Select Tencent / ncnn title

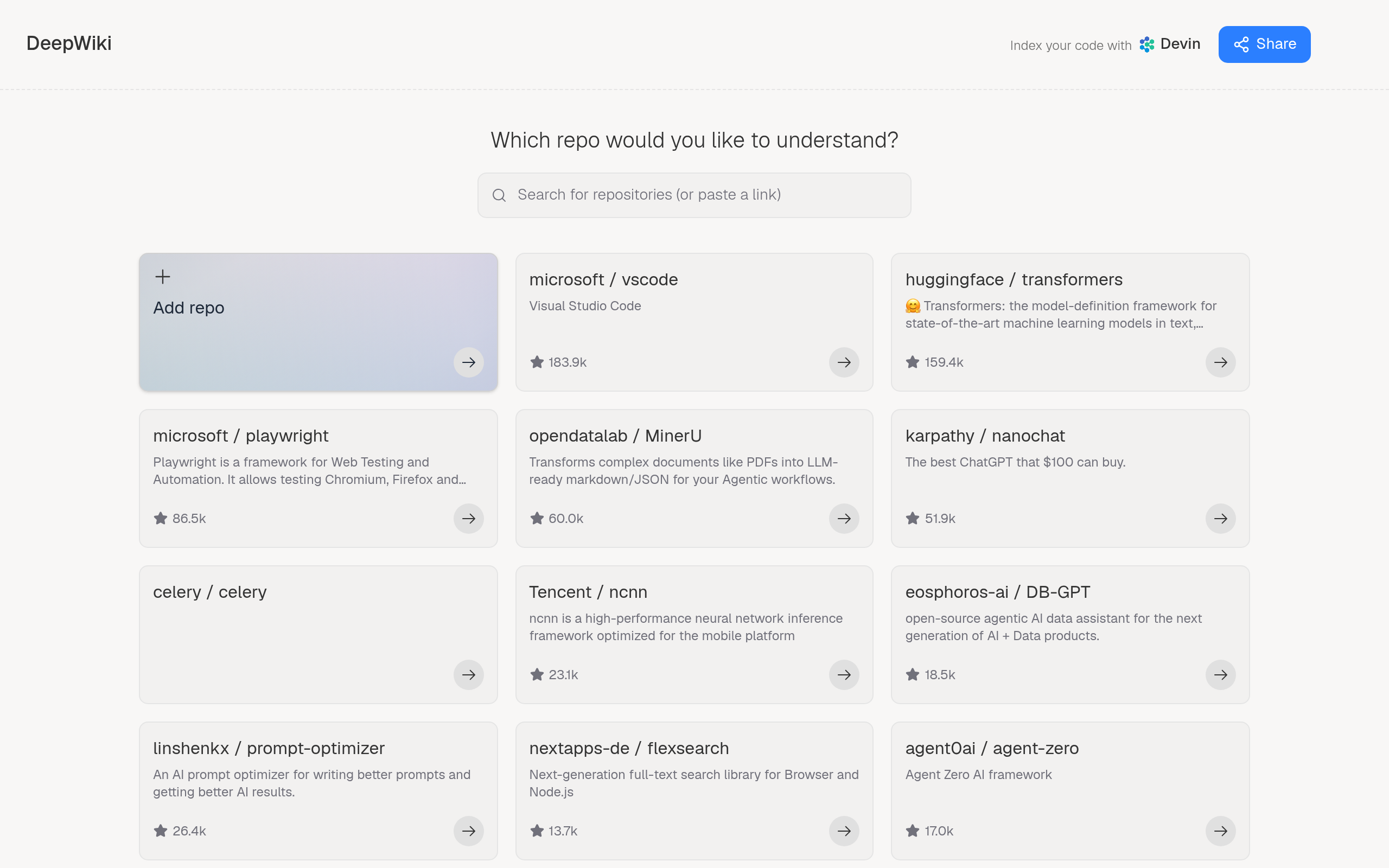pos(588,592)
